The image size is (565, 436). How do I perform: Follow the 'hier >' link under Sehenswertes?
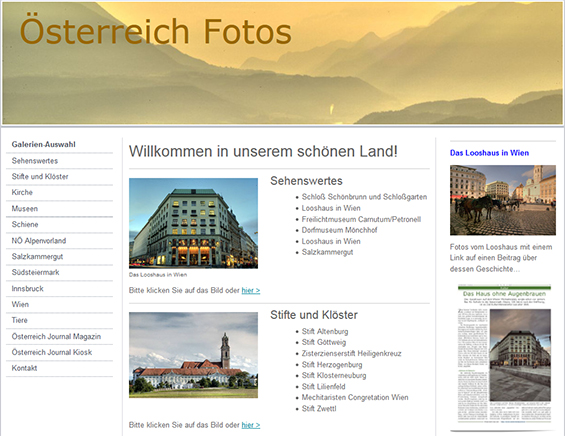click(x=251, y=290)
